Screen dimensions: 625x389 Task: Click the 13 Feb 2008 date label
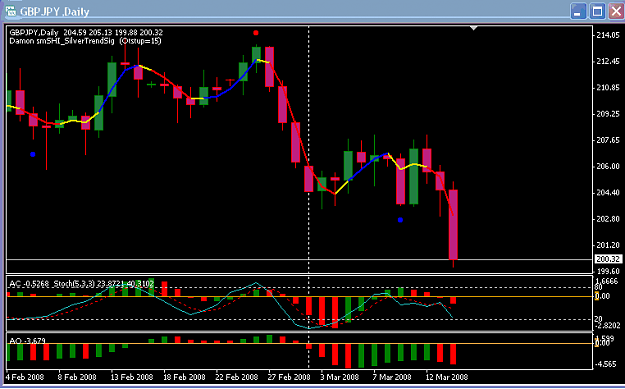click(131, 377)
